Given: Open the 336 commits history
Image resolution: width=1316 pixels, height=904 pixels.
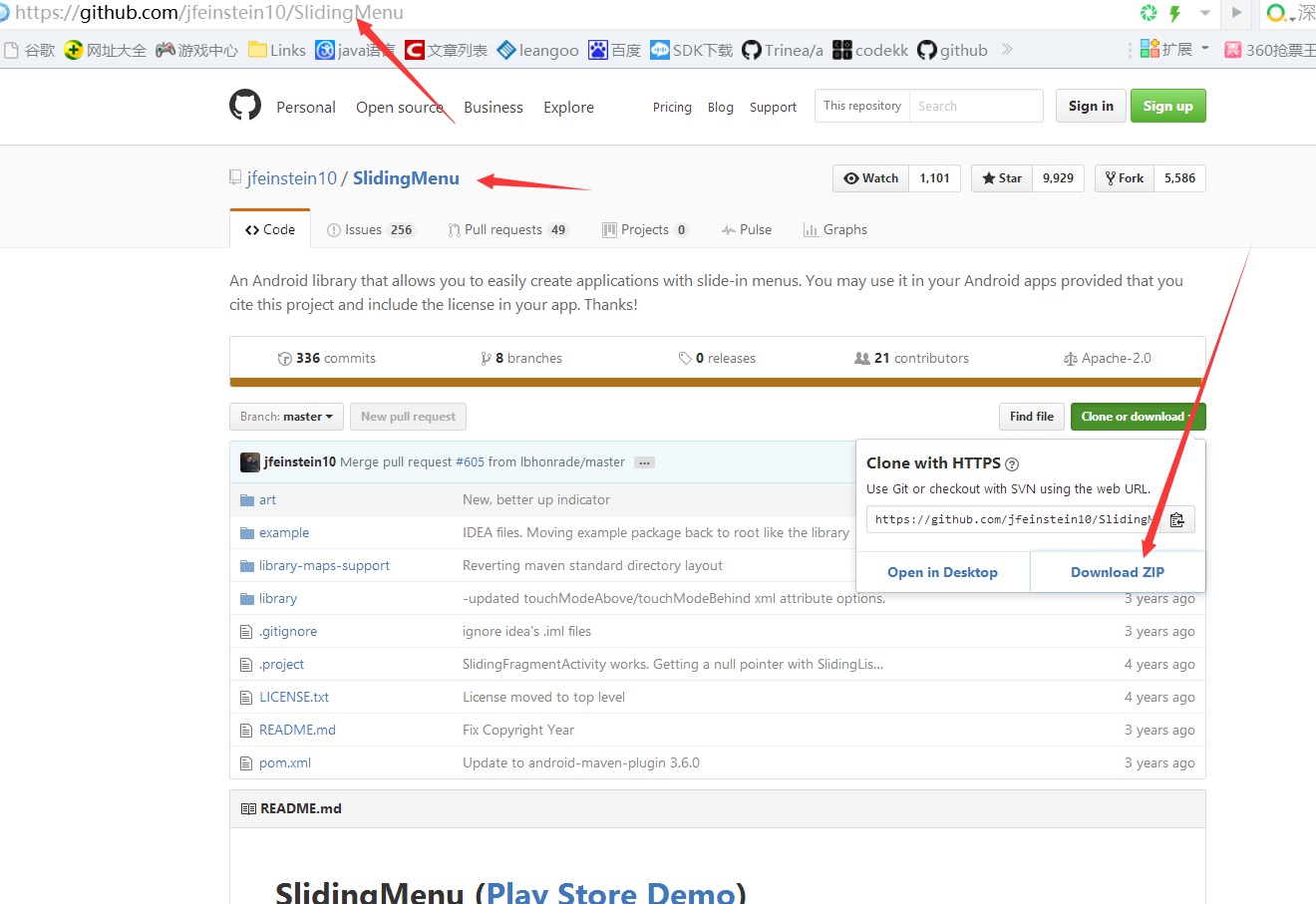Looking at the screenshot, I should coord(327,359).
